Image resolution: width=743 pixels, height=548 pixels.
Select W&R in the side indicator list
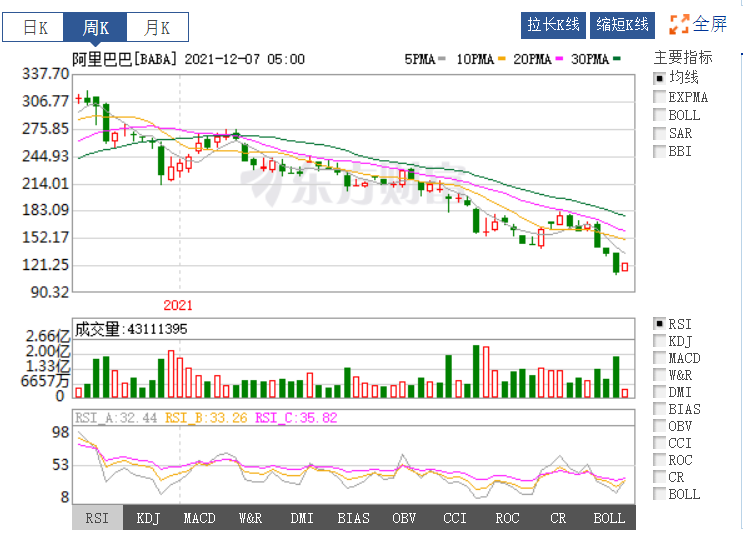[x=659, y=375]
